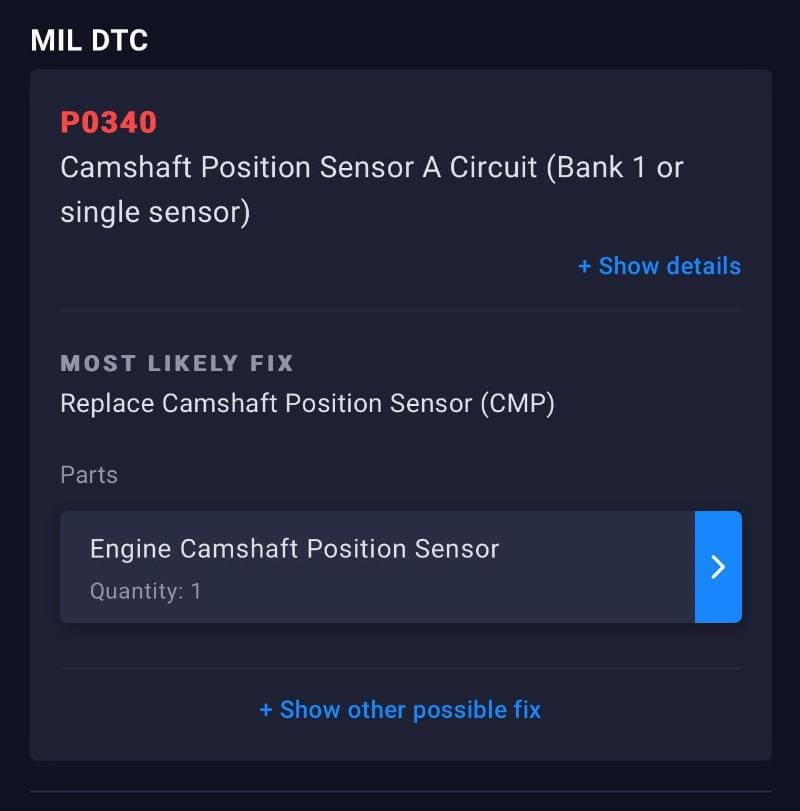Viewport: 800px width, 811px height.
Task: Select Replace Camshaft Position Sensor (CMP) text
Action: pyautogui.click(x=307, y=404)
